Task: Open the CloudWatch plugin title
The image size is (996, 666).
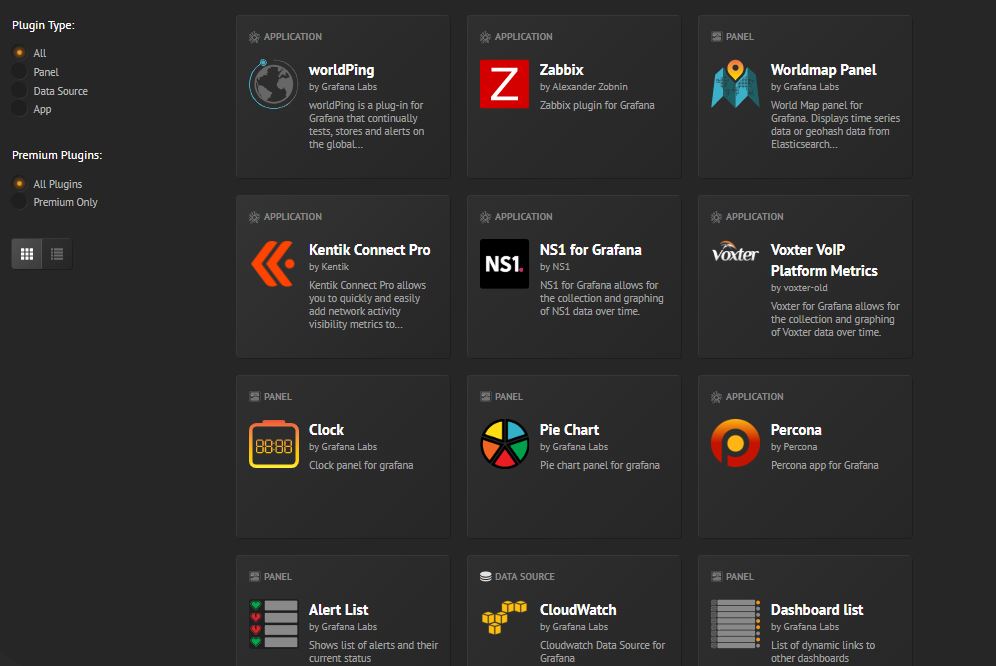Action: point(578,609)
